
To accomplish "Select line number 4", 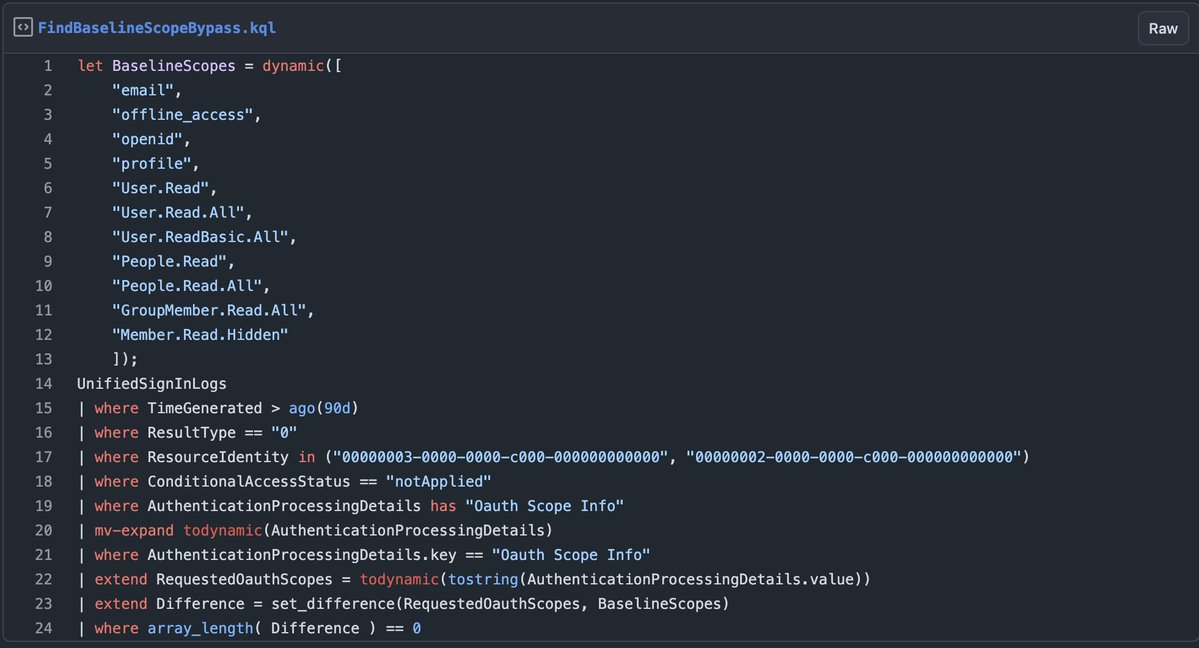I will click(x=47, y=139).
